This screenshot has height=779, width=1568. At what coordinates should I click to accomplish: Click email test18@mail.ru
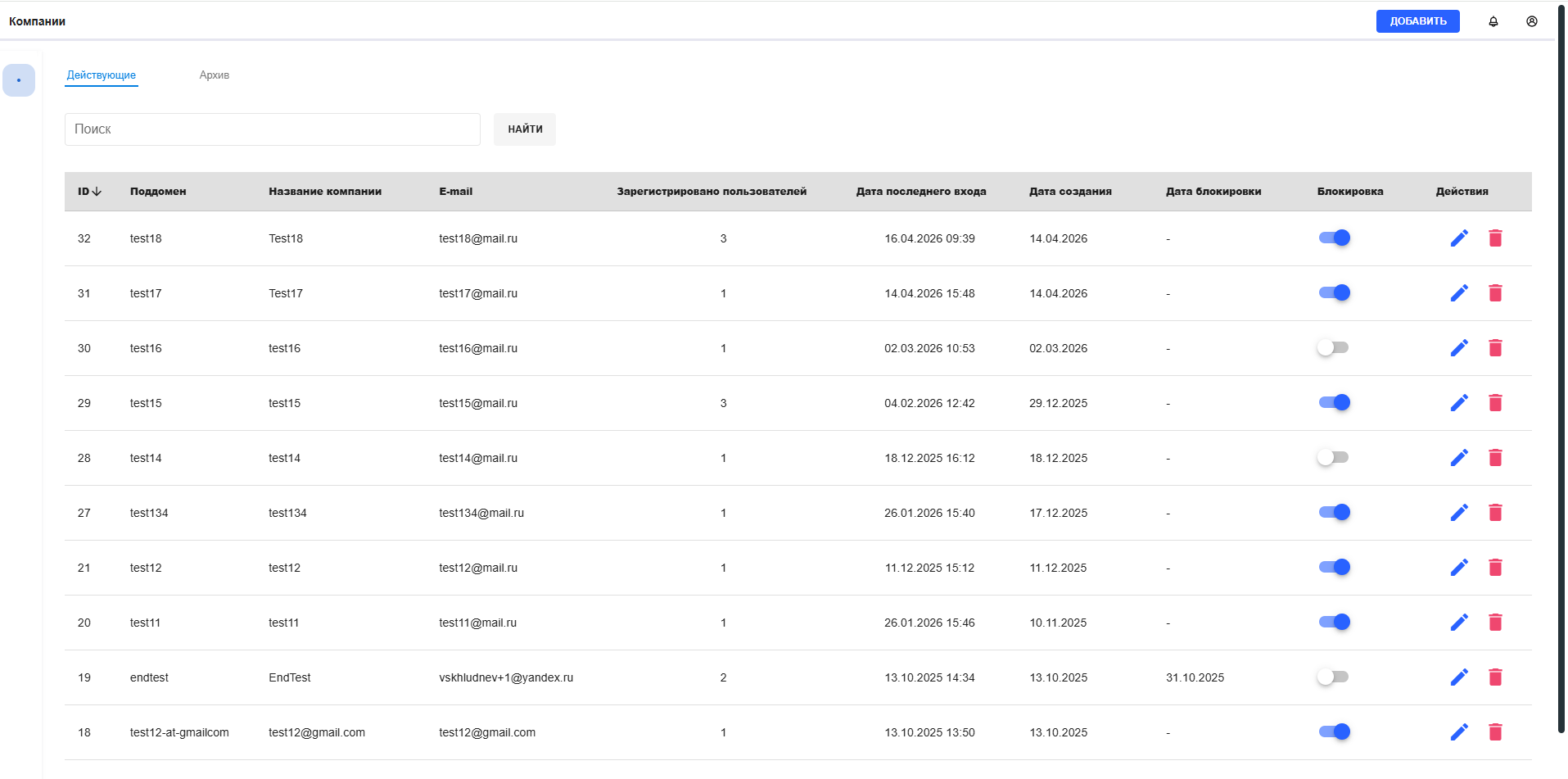[x=478, y=238]
